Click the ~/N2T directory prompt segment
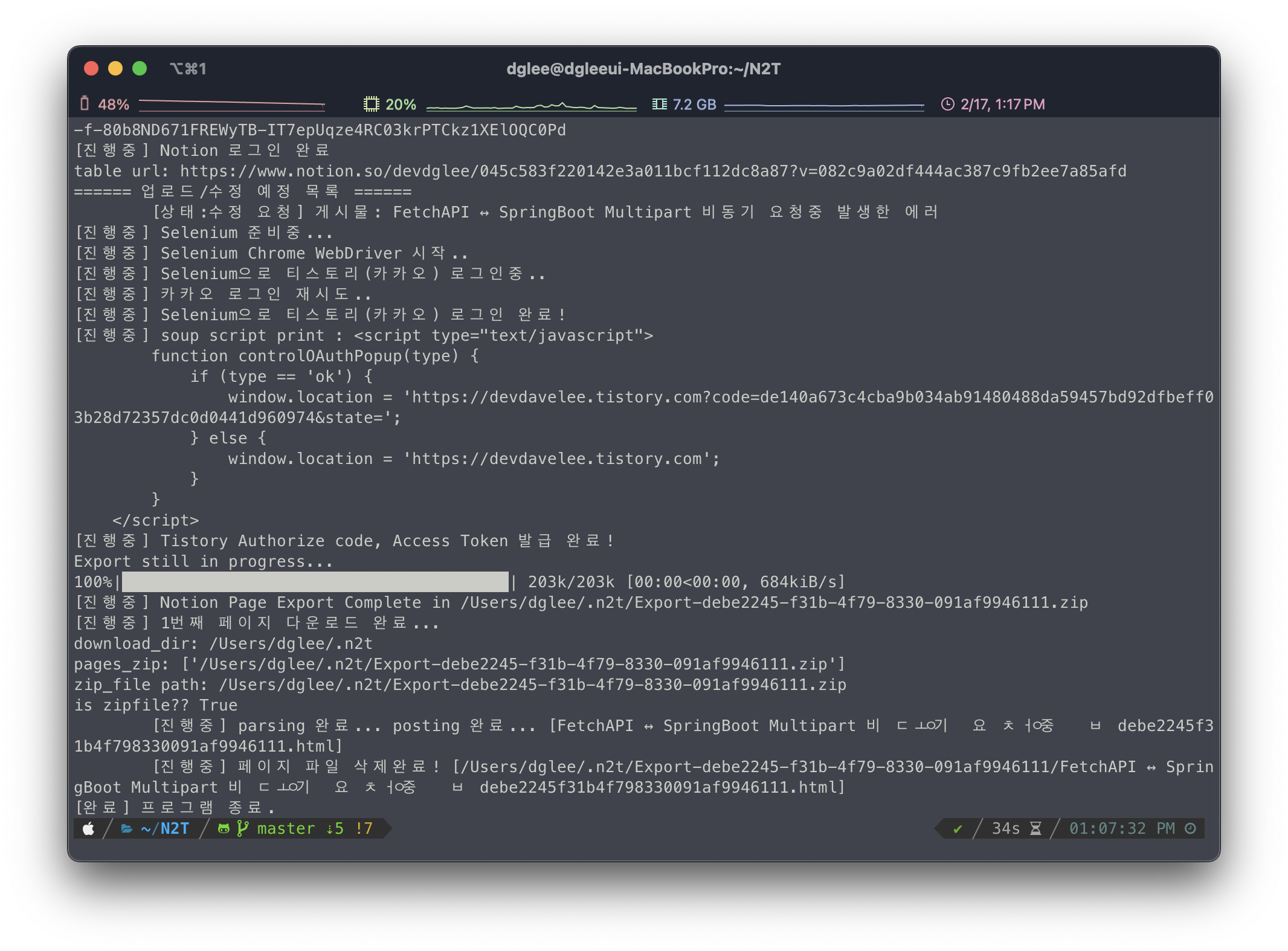This screenshot has width=1288, height=951. pyautogui.click(x=165, y=828)
